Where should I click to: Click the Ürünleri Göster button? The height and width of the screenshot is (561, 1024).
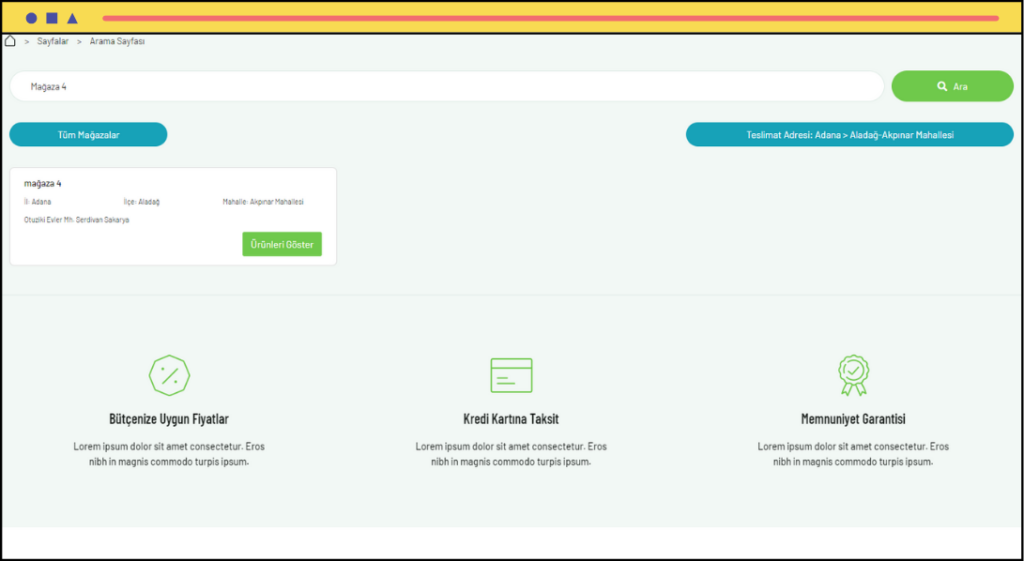click(282, 244)
